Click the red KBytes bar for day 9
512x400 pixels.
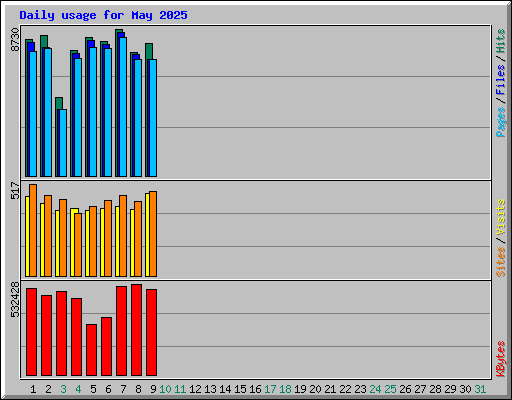coord(151,332)
